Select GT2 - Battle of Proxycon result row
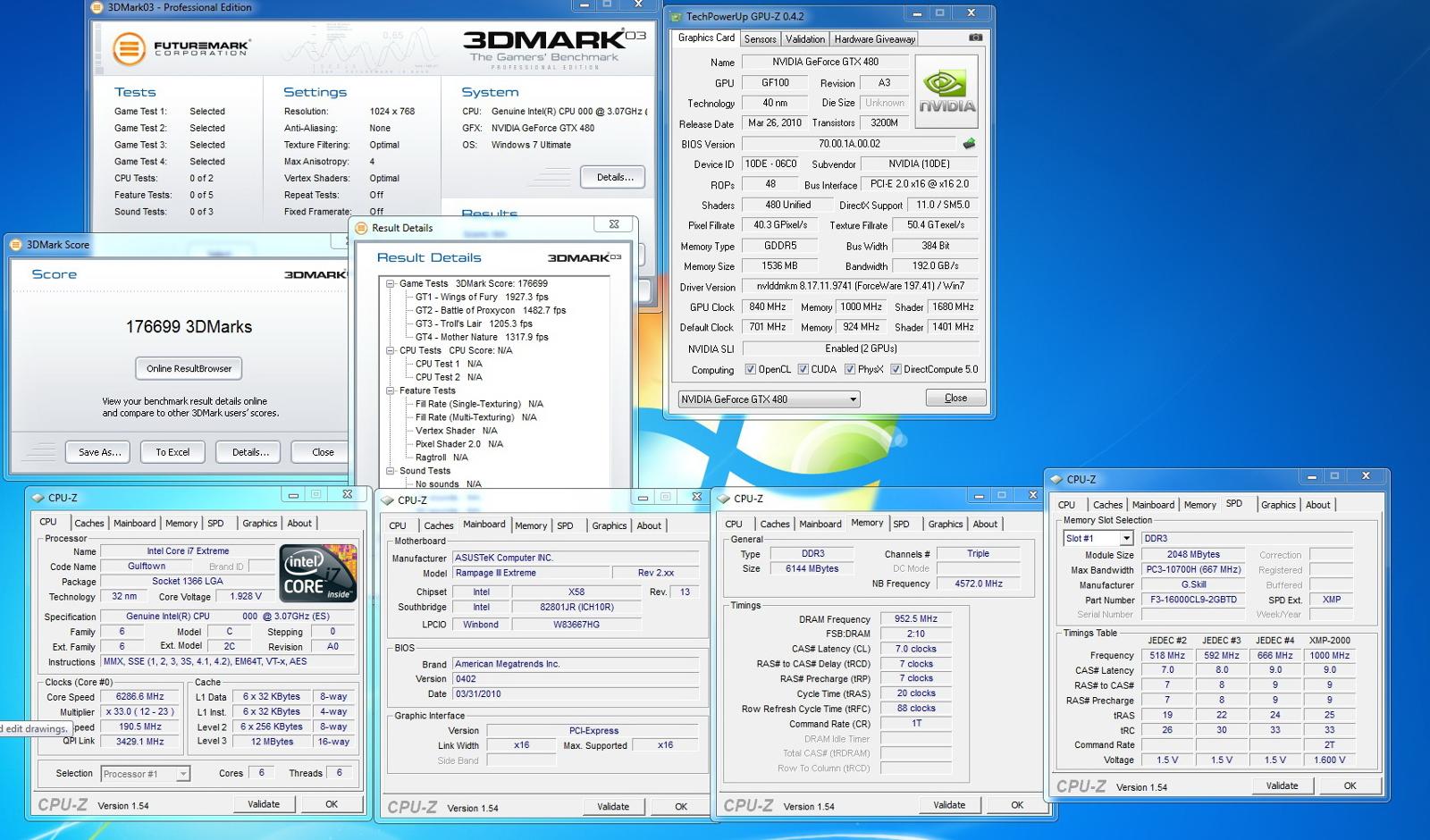1430x840 pixels. [491, 310]
